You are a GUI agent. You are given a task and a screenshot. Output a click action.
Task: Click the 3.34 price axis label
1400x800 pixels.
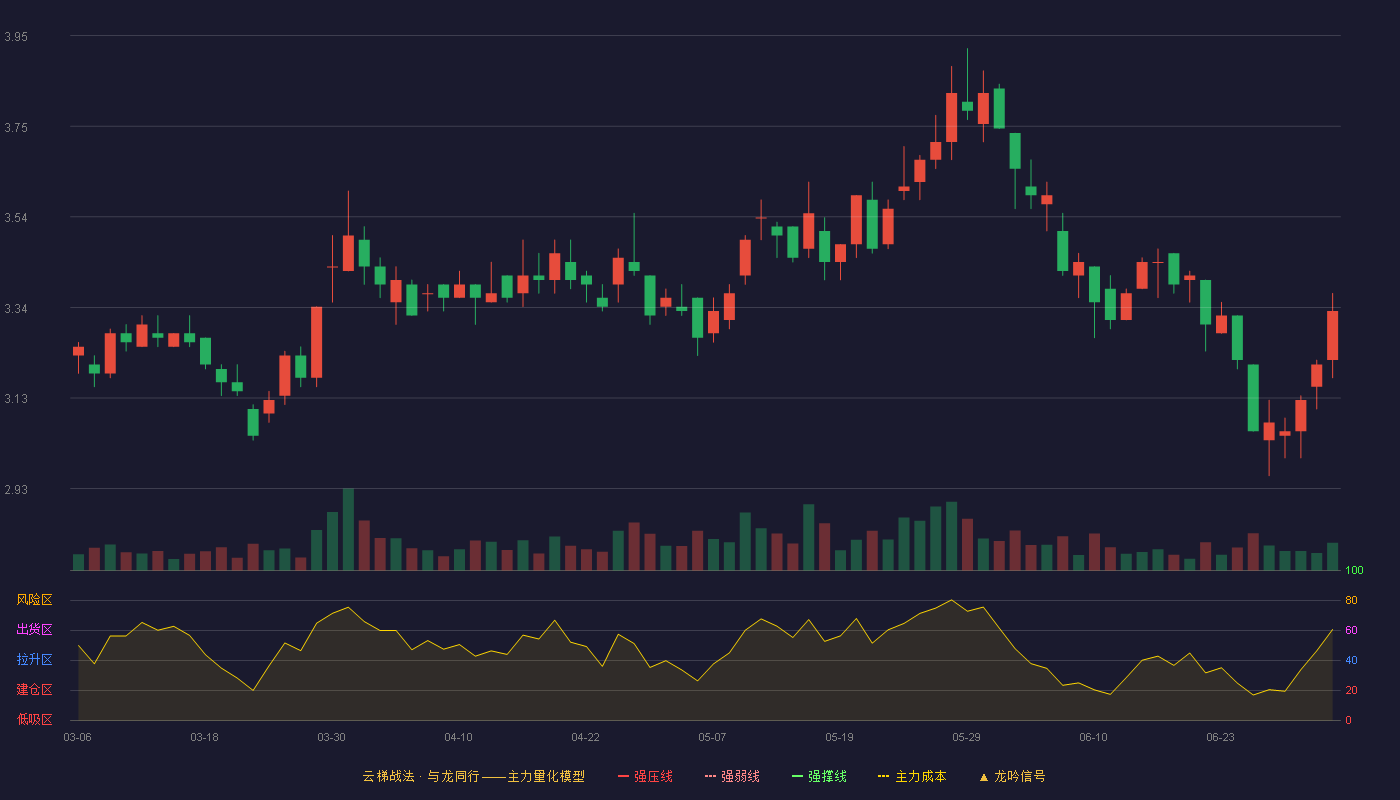(x=16, y=308)
